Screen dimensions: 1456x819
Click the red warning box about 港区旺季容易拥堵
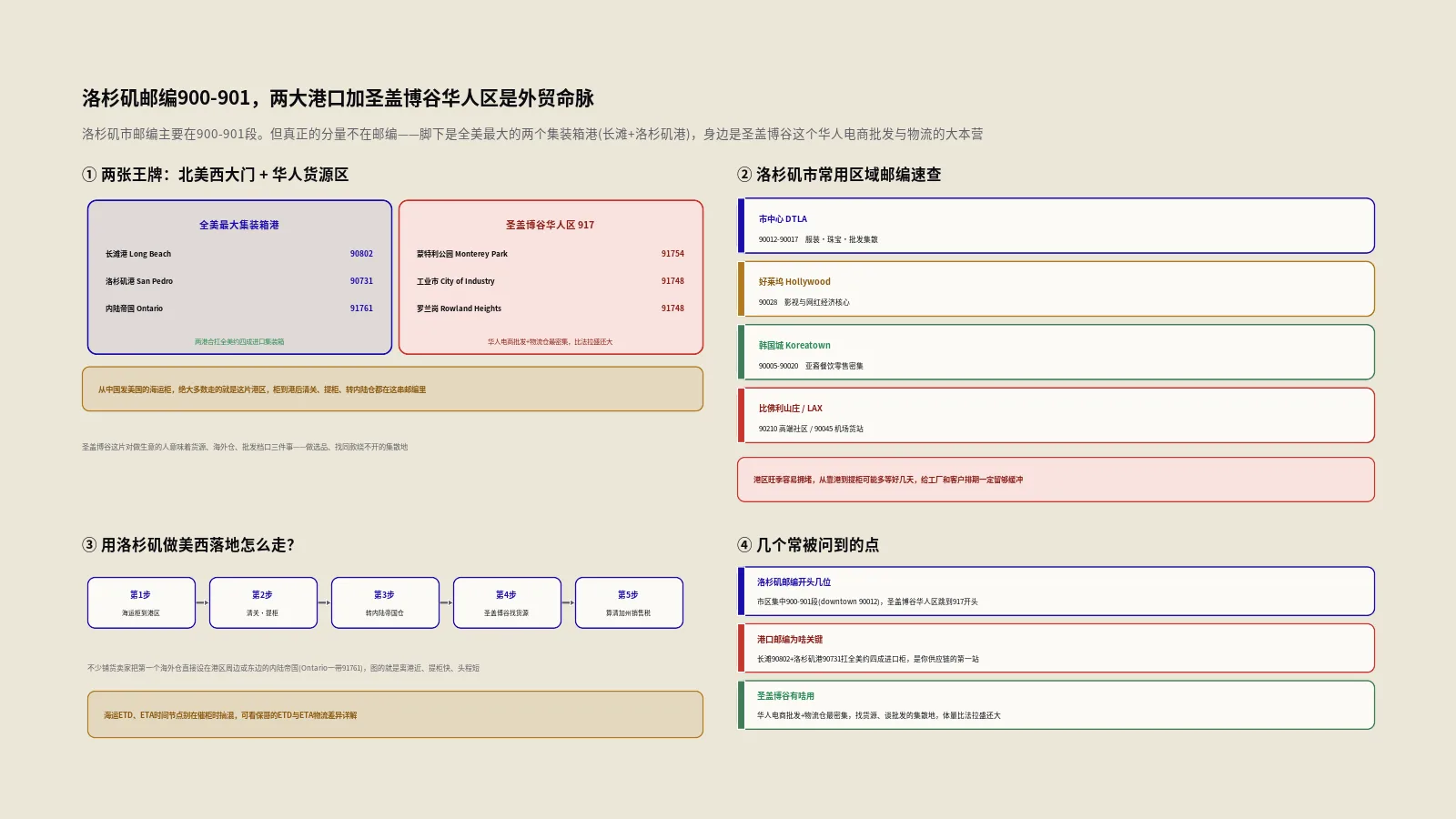(x=1056, y=480)
